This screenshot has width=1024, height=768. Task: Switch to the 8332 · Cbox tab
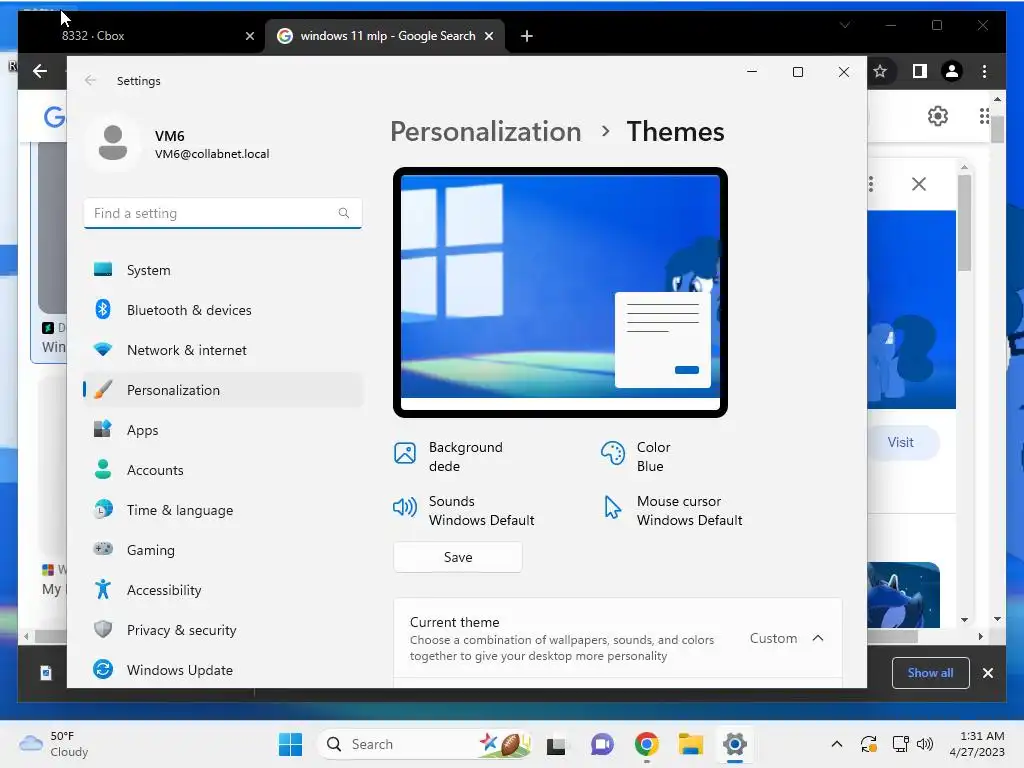[141, 36]
